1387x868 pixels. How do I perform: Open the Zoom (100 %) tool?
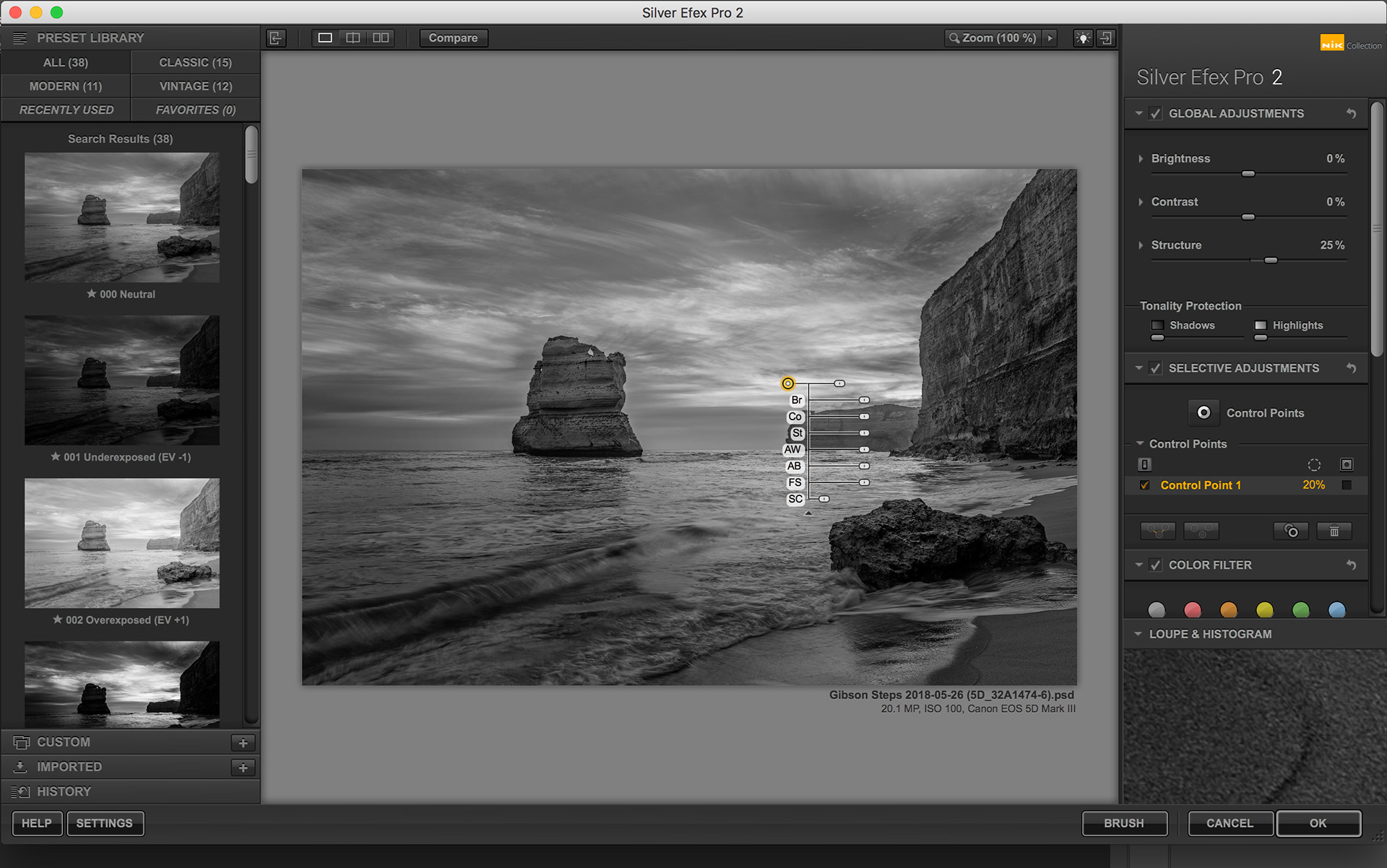pyautogui.click(x=993, y=38)
